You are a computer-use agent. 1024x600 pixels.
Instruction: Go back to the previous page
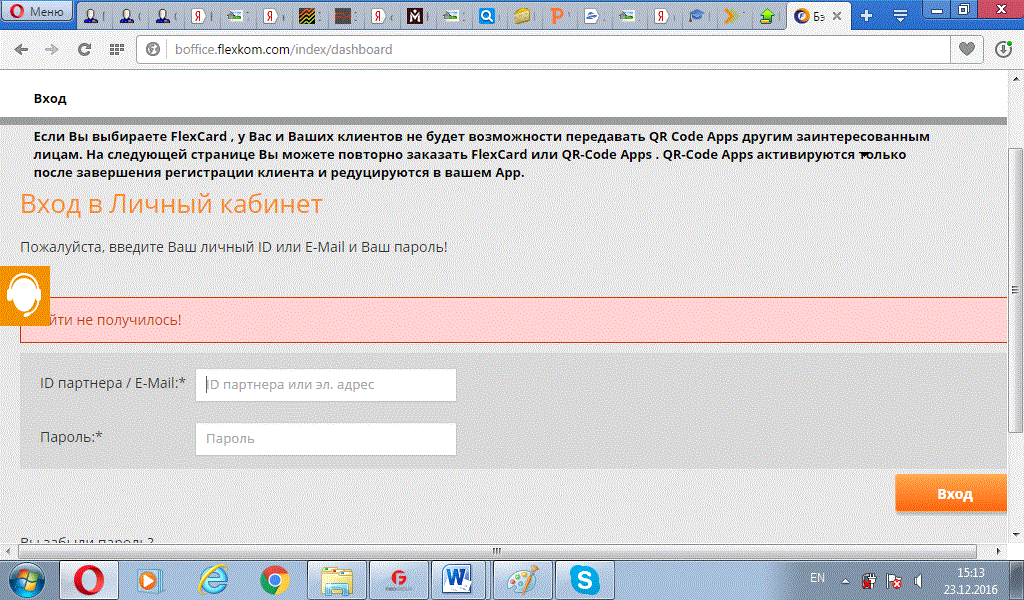[22, 50]
